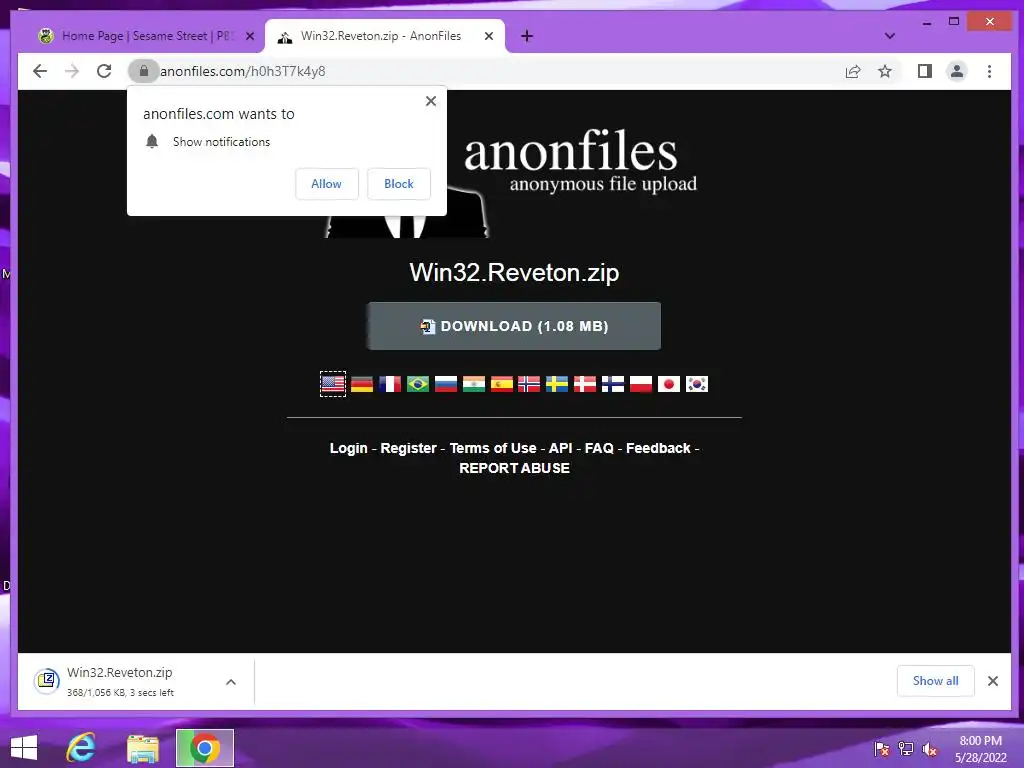
Task: Open the taskbar clock and date
Action: (980, 749)
